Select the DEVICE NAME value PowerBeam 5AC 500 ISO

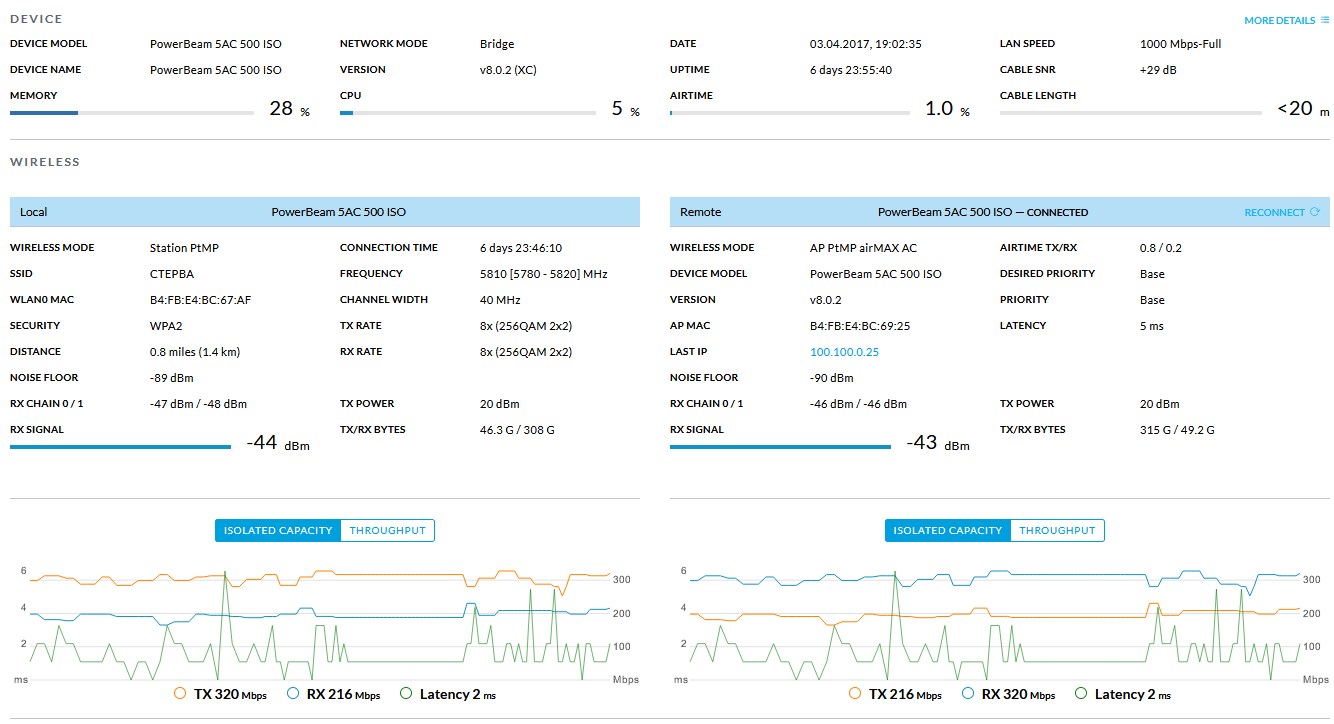point(216,70)
